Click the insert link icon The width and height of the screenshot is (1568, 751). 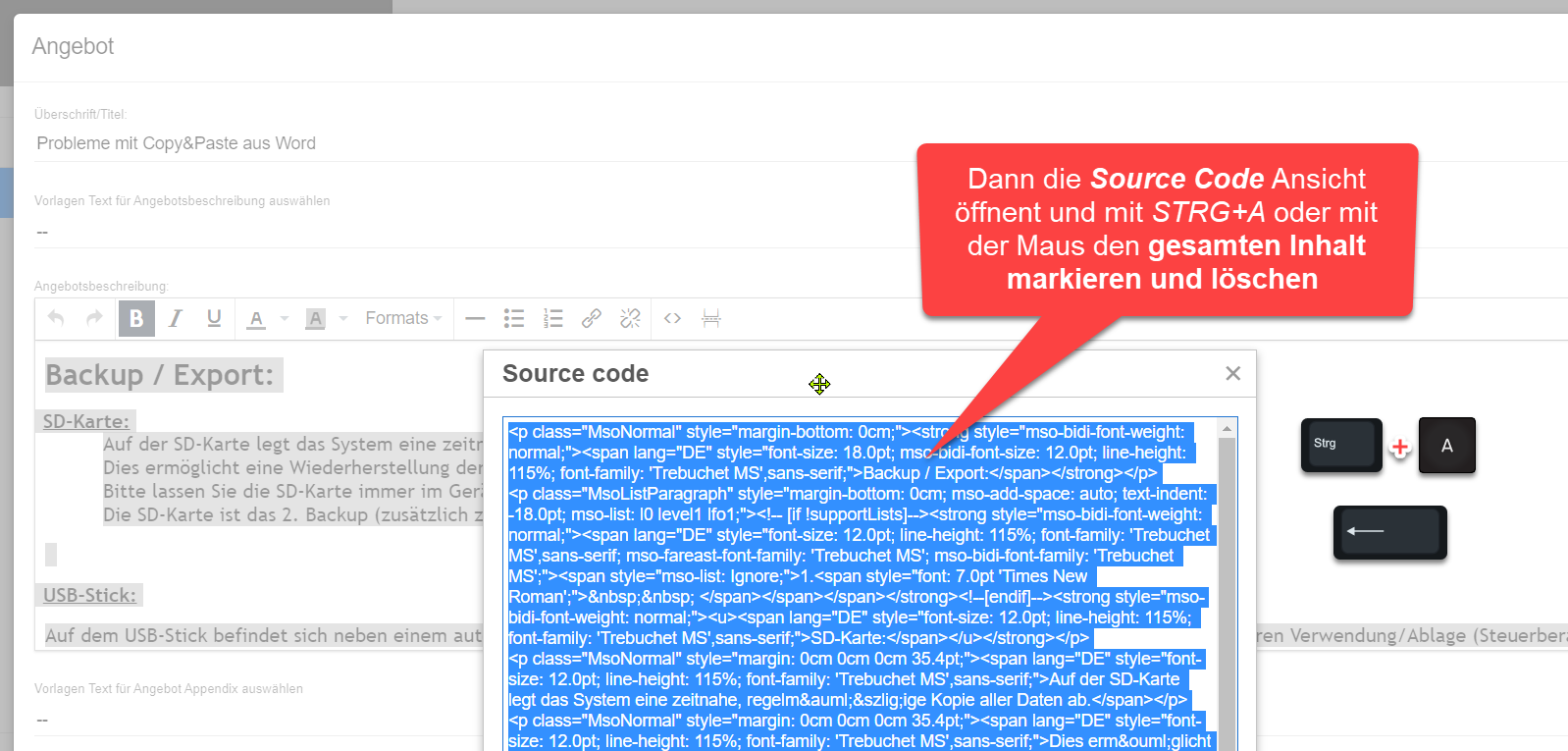(x=592, y=318)
